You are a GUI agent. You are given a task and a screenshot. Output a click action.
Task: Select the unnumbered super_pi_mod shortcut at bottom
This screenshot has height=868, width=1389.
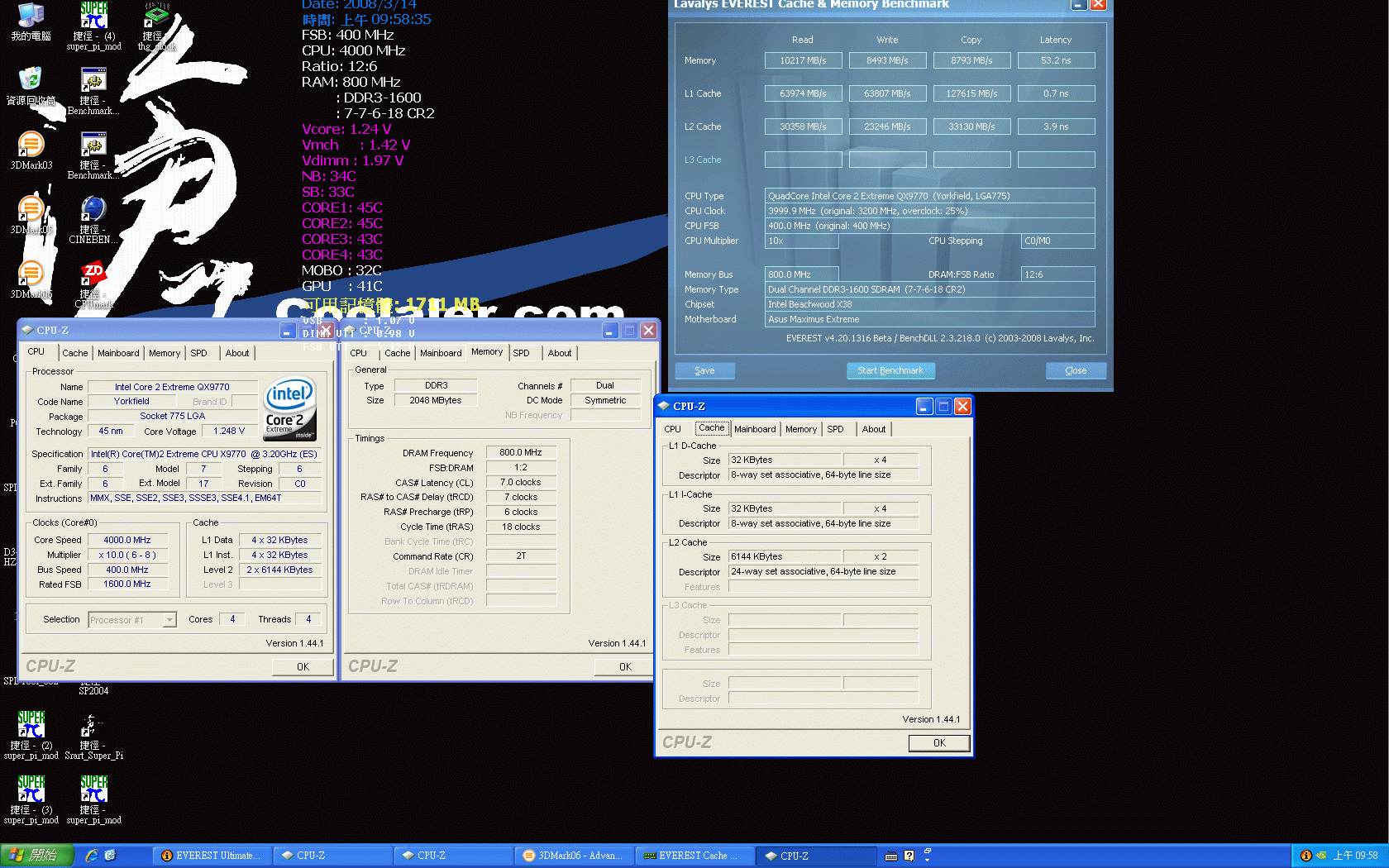[x=93, y=800]
